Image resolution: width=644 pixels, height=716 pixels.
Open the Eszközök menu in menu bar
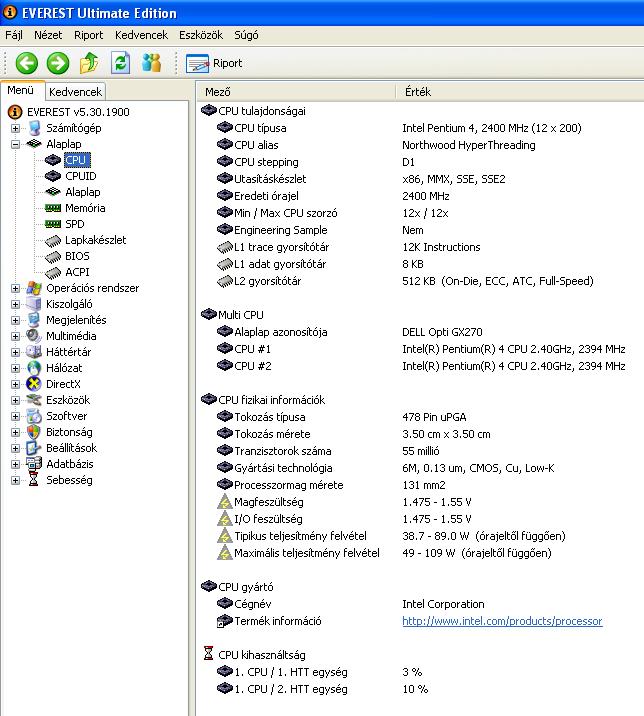tap(201, 35)
